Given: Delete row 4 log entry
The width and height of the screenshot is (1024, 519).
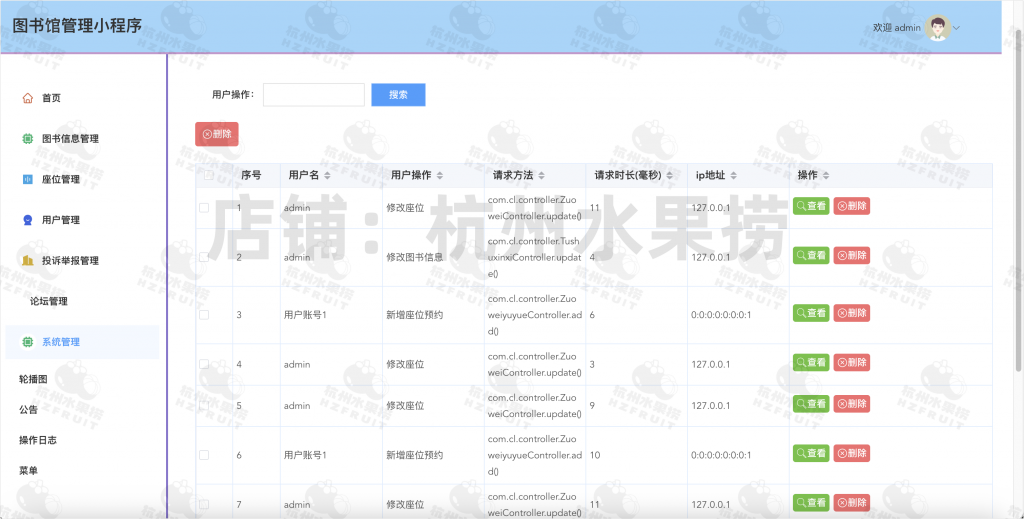Looking at the screenshot, I should (852, 362).
